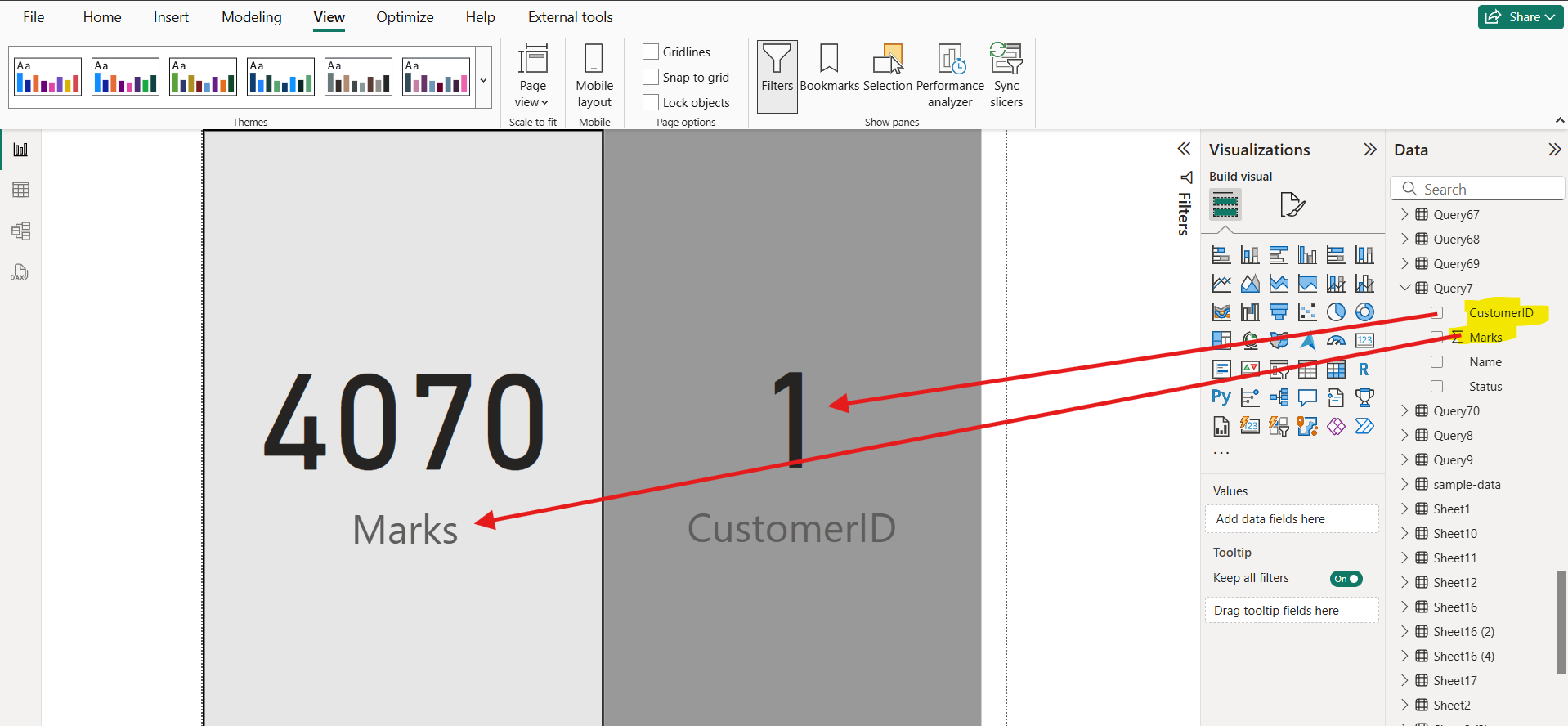Collapse the Query7 table
This screenshot has height=726, width=1568.
pos(1404,289)
